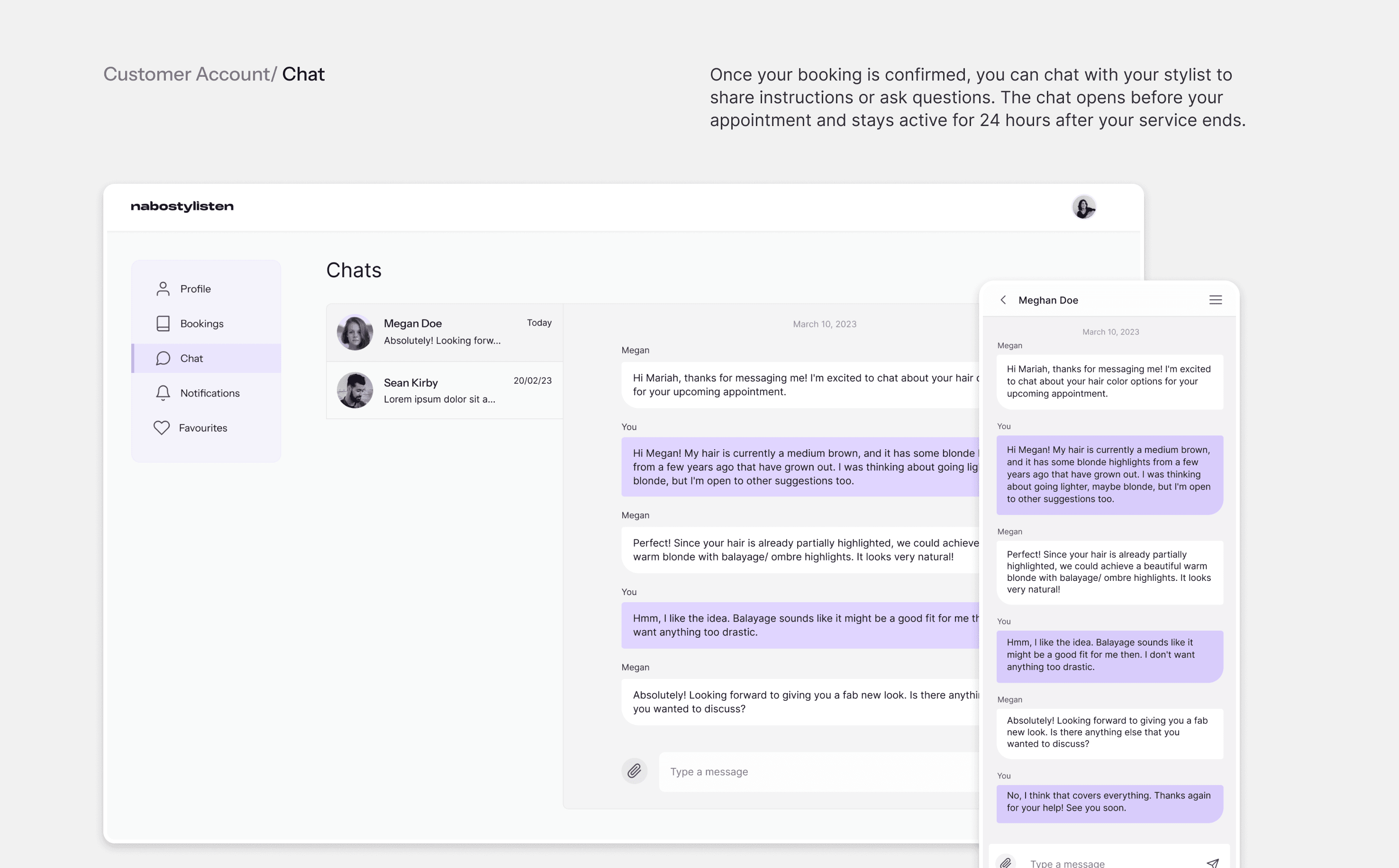The height and width of the screenshot is (868, 1399).
Task: Click the desktop chat paperclip attachment icon
Action: click(634, 771)
